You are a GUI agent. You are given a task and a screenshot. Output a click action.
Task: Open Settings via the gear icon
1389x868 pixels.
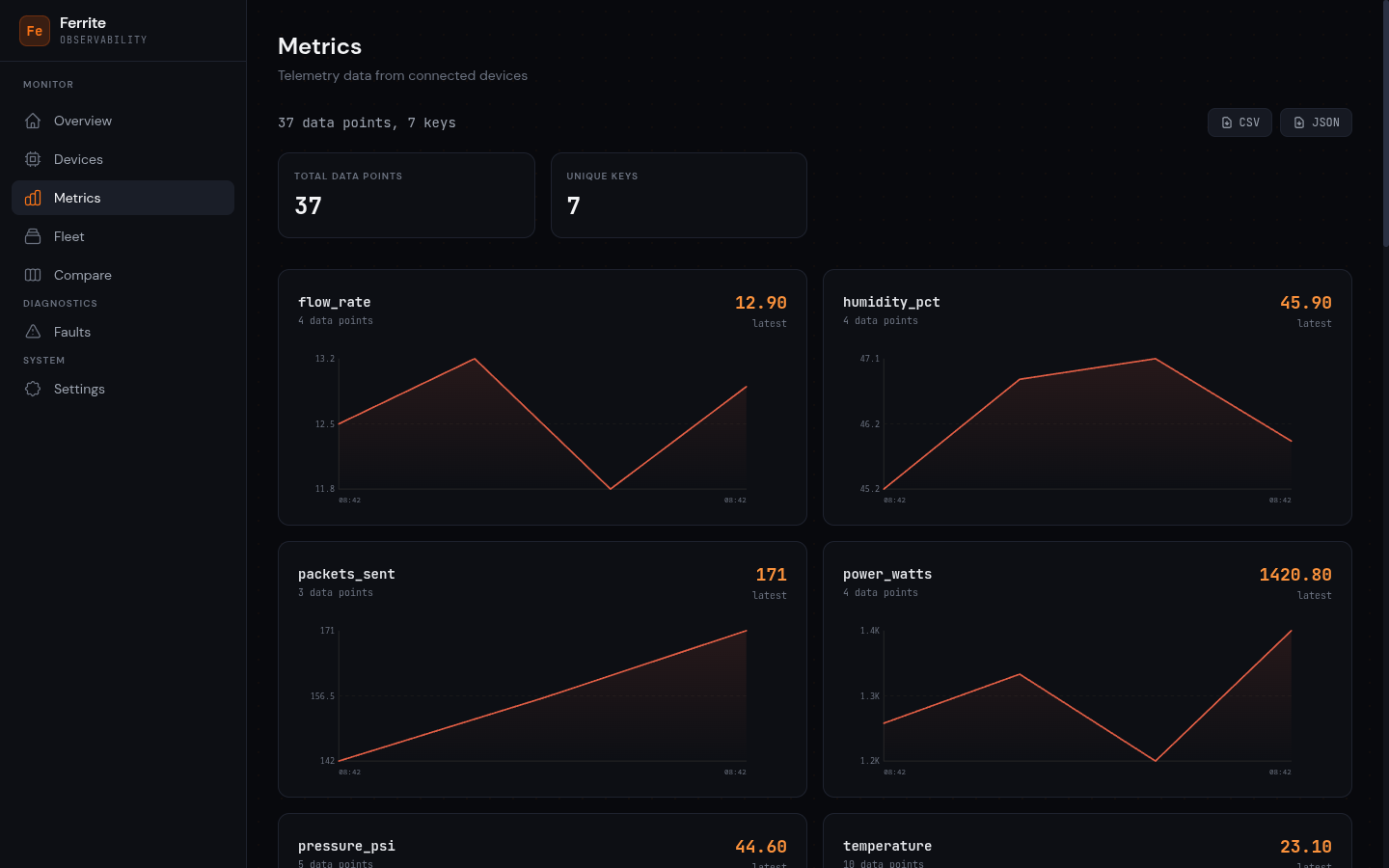(33, 389)
